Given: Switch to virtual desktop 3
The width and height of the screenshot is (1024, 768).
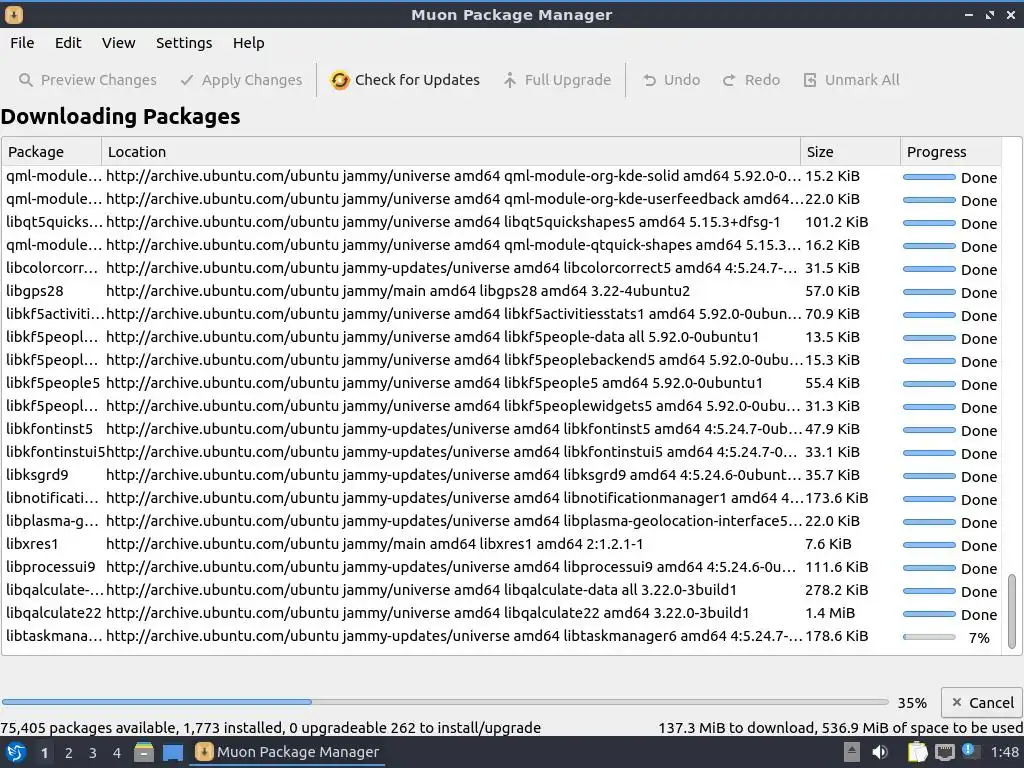Looking at the screenshot, I should (93, 753).
